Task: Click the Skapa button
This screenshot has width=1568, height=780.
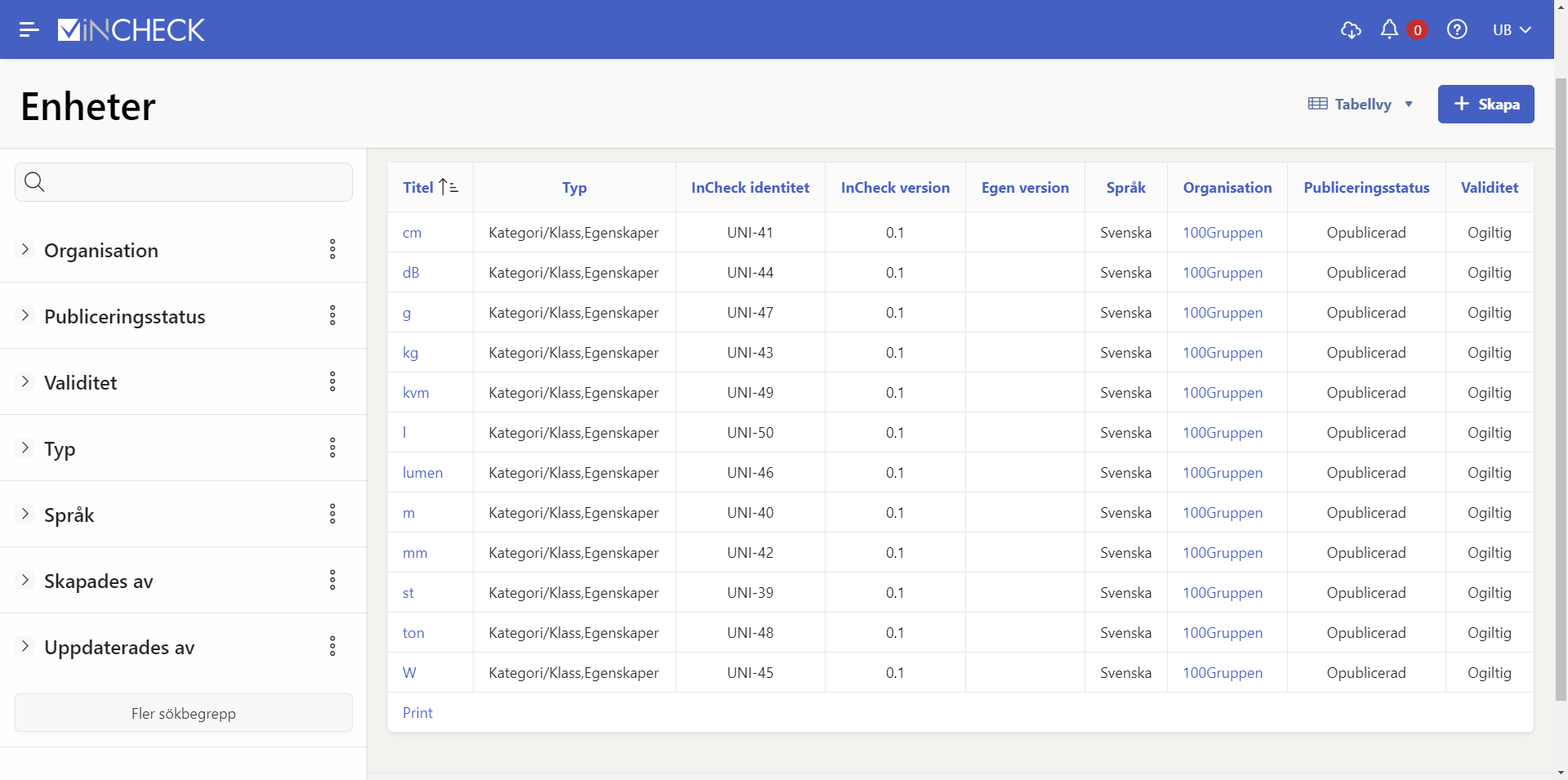Action: (1486, 104)
